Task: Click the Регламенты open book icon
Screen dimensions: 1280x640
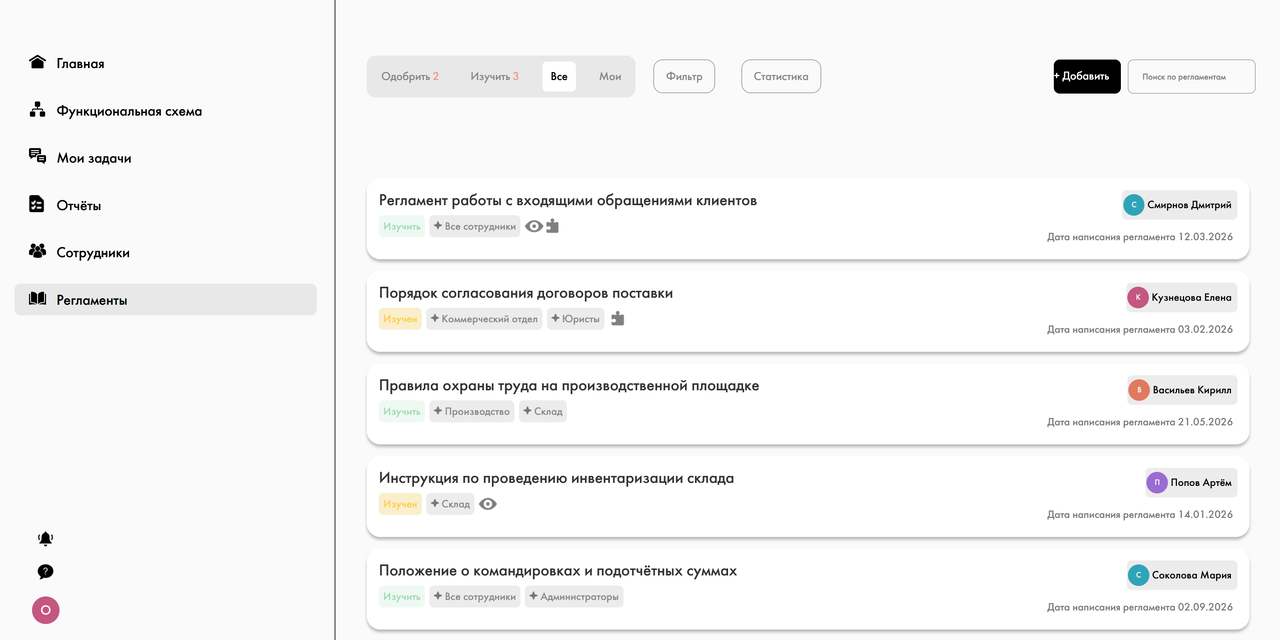Action: click(x=38, y=299)
